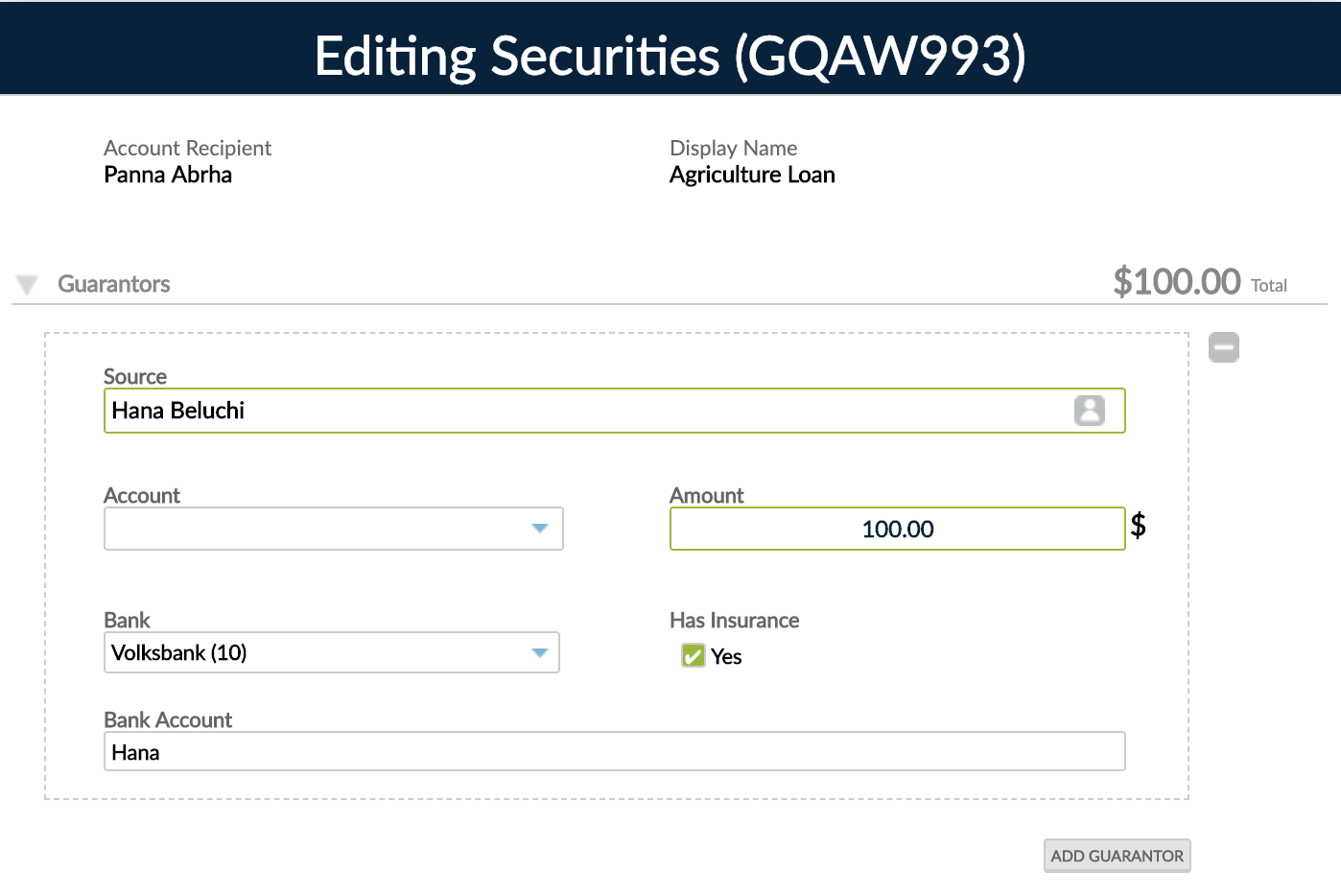Viewport: 1341px width, 896px height.
Task: Click the Display Name label Agriculture Loan
Action: tap(752, 174)
